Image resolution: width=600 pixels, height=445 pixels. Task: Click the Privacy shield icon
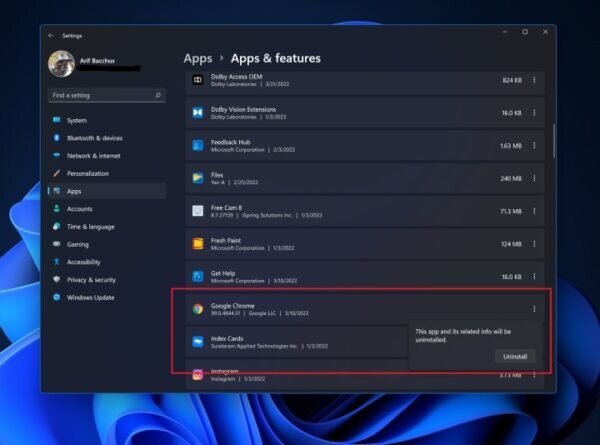pos(57,279)
